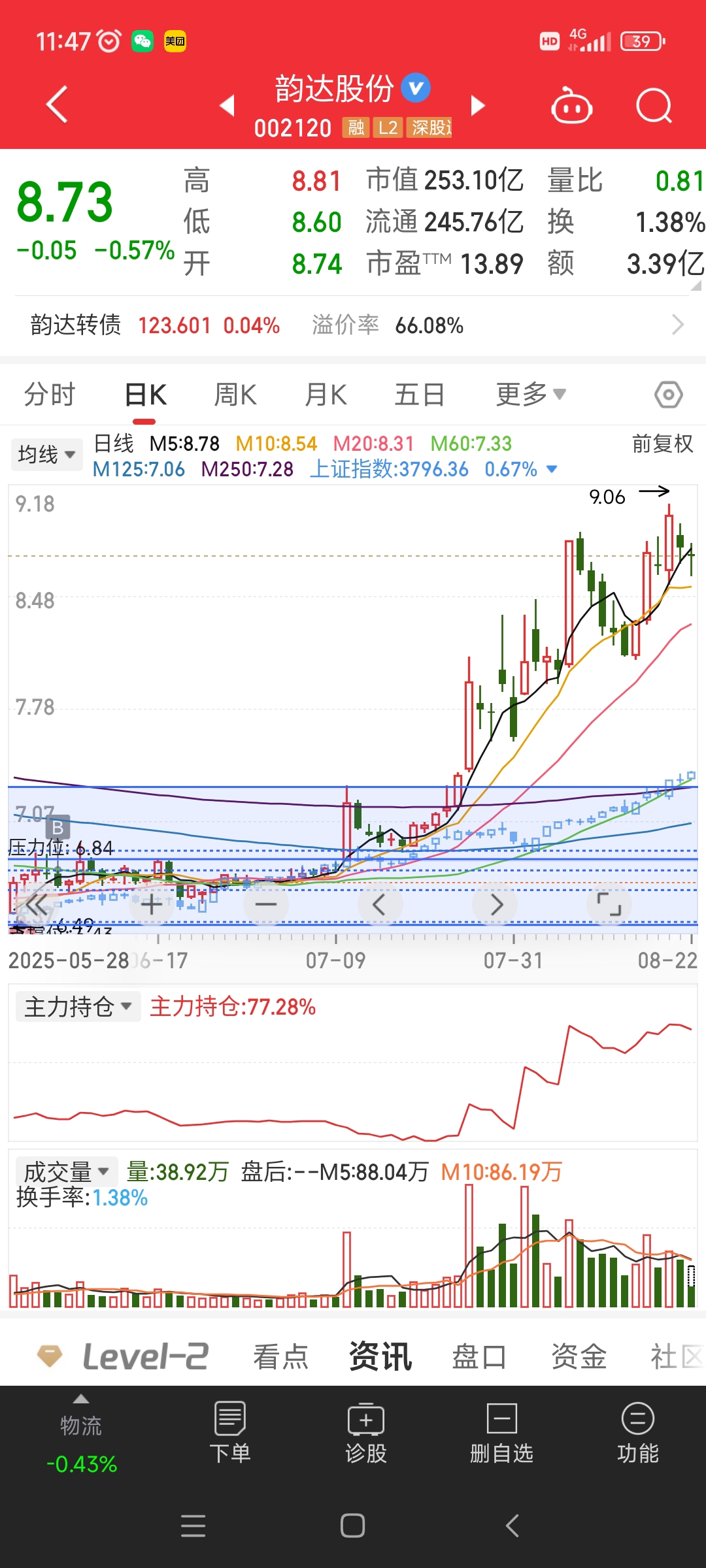Screen dimensions: 706x1568
Task: Open the robot assistant icon
Action: pyautogui.click(x=572, y=106)
